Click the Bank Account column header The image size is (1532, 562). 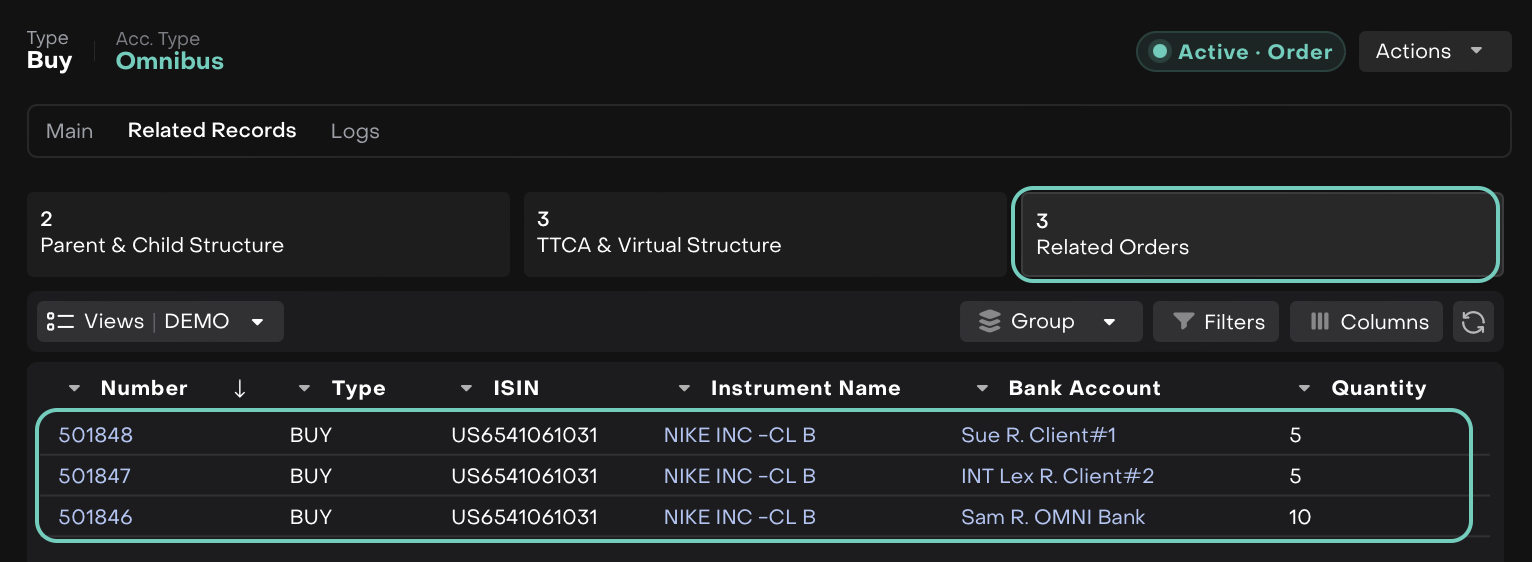[x=1084, y=389]
